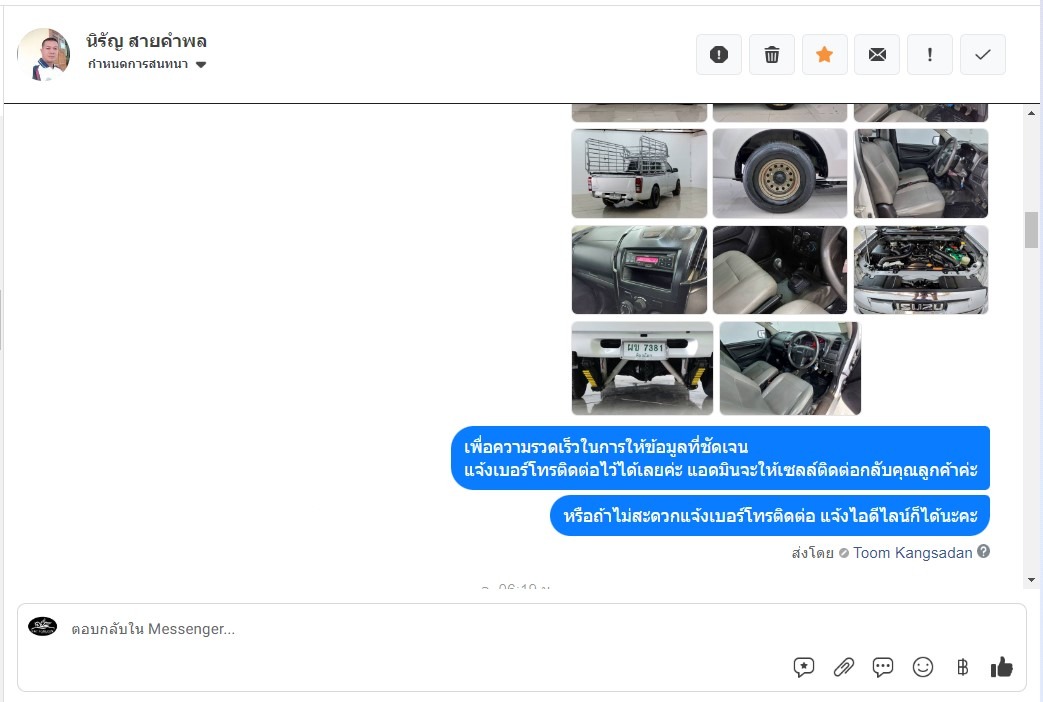Viewport: 1043px width, 702px height.
Task: Flag conversation with the exclamation mark button
Action: pos(930,55)
